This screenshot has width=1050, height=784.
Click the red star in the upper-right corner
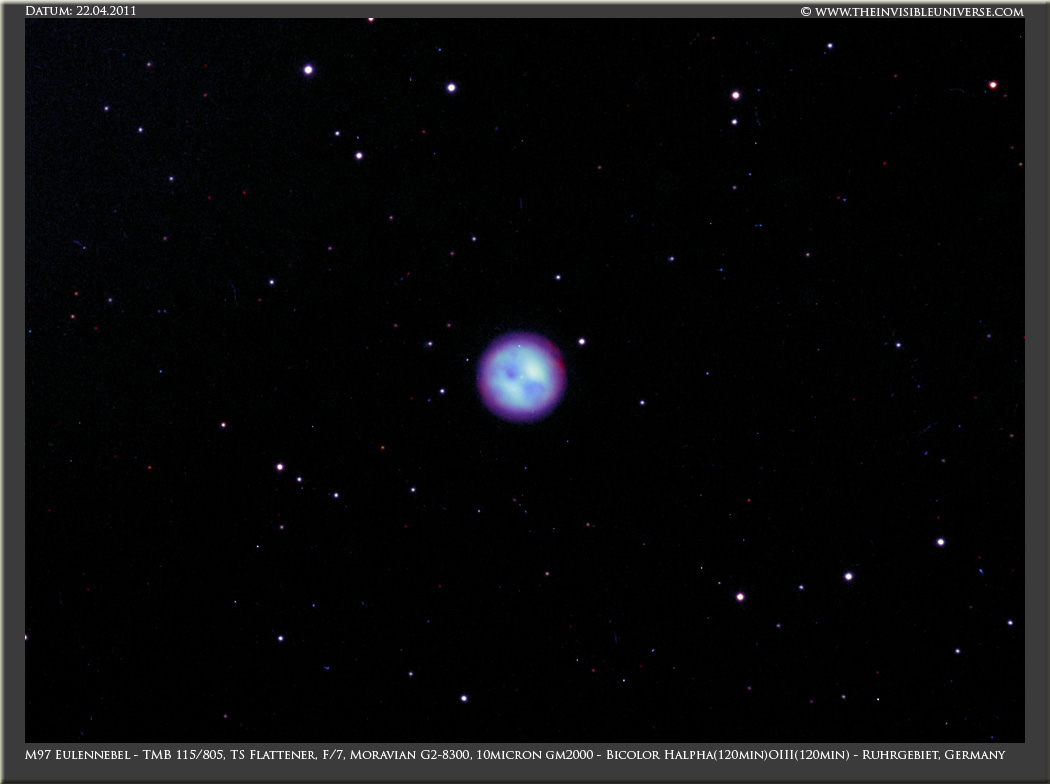[x=993, y=85]
